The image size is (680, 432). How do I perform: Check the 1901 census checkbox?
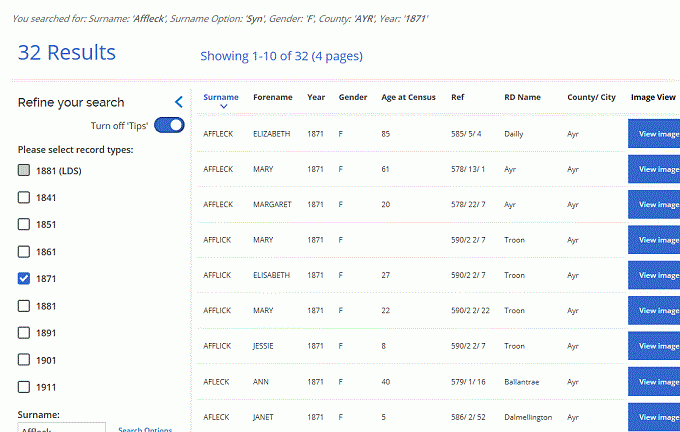tap(24, 360)
